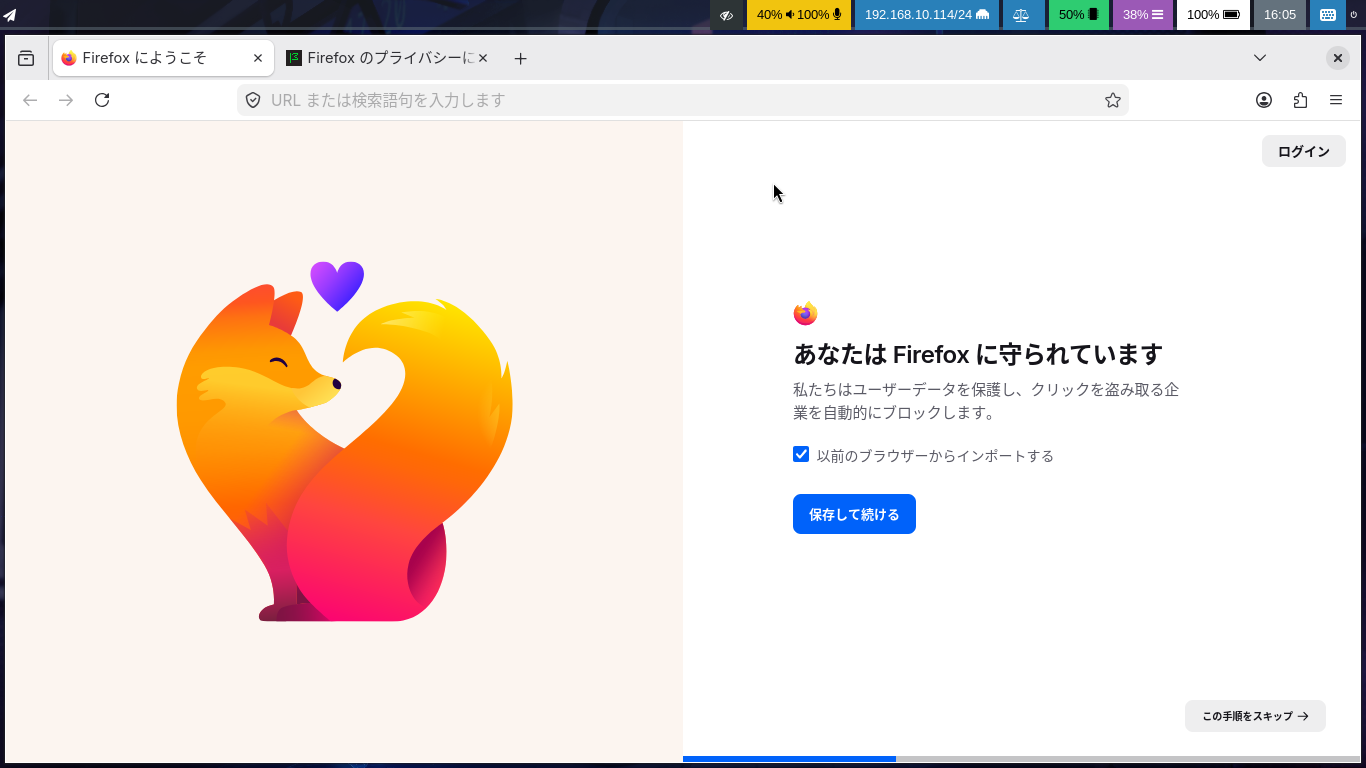Close the Firefox window with X button
The height and width of the screenshot is (768, 1366).
click(1338, 58)
